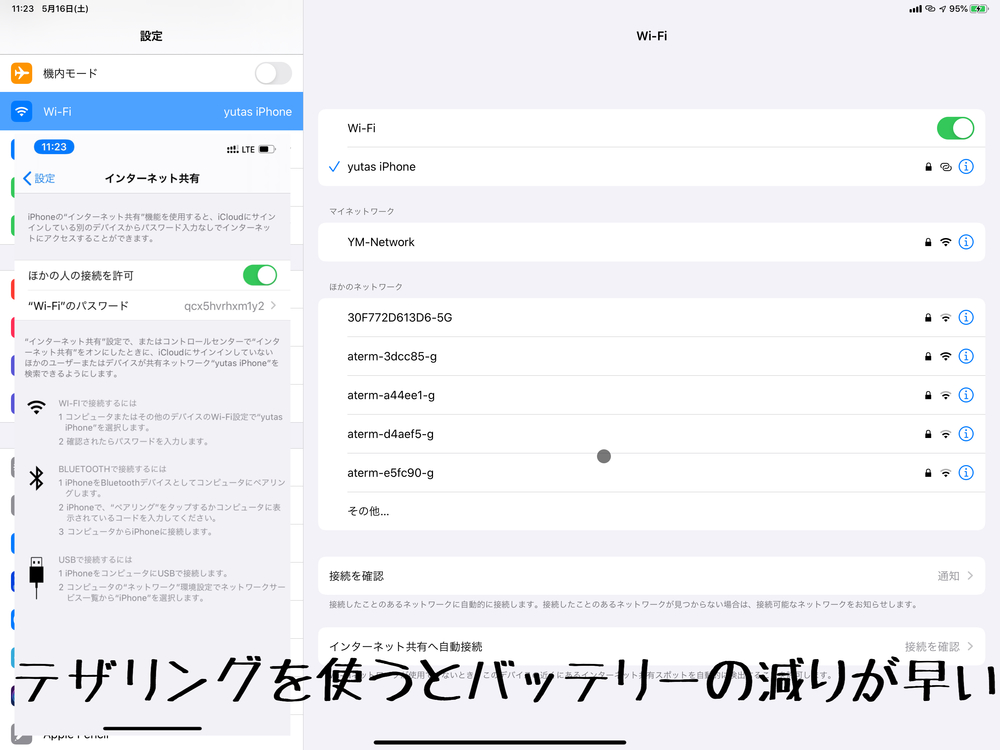Image resolution: width=1000 pixels, height=750 pixels.
Task: Open info for 30F772D613D6-5G network
Action: tap(966, 317)
